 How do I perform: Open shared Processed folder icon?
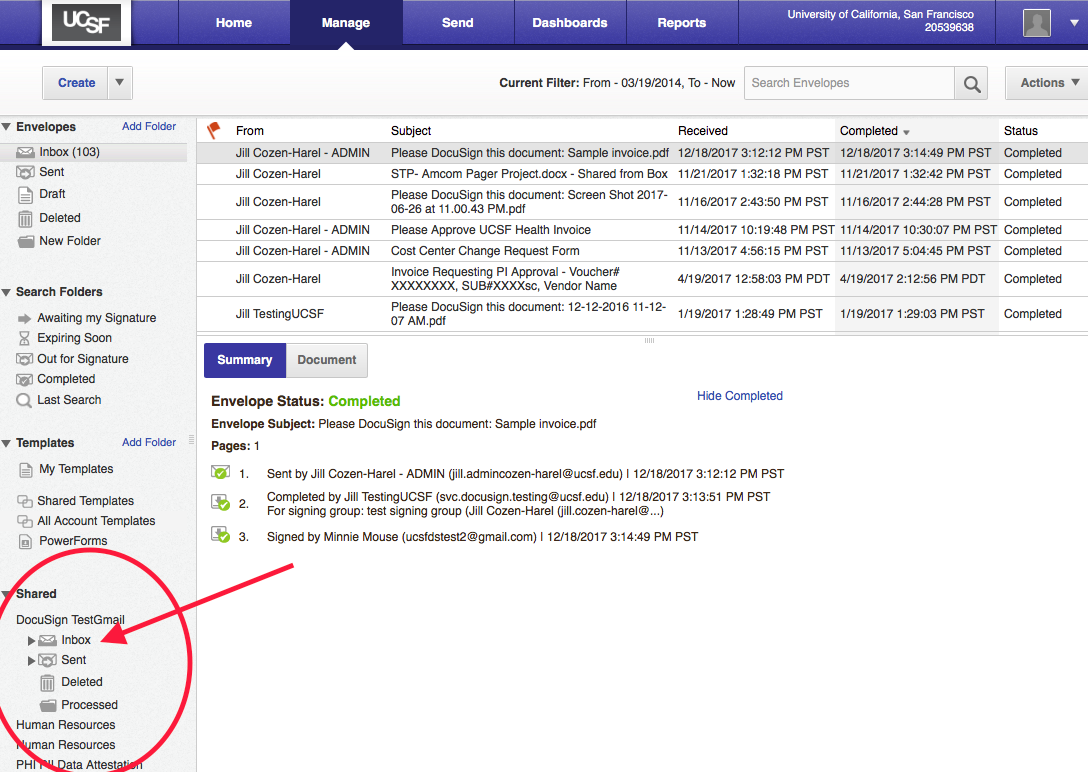point(48,705)
